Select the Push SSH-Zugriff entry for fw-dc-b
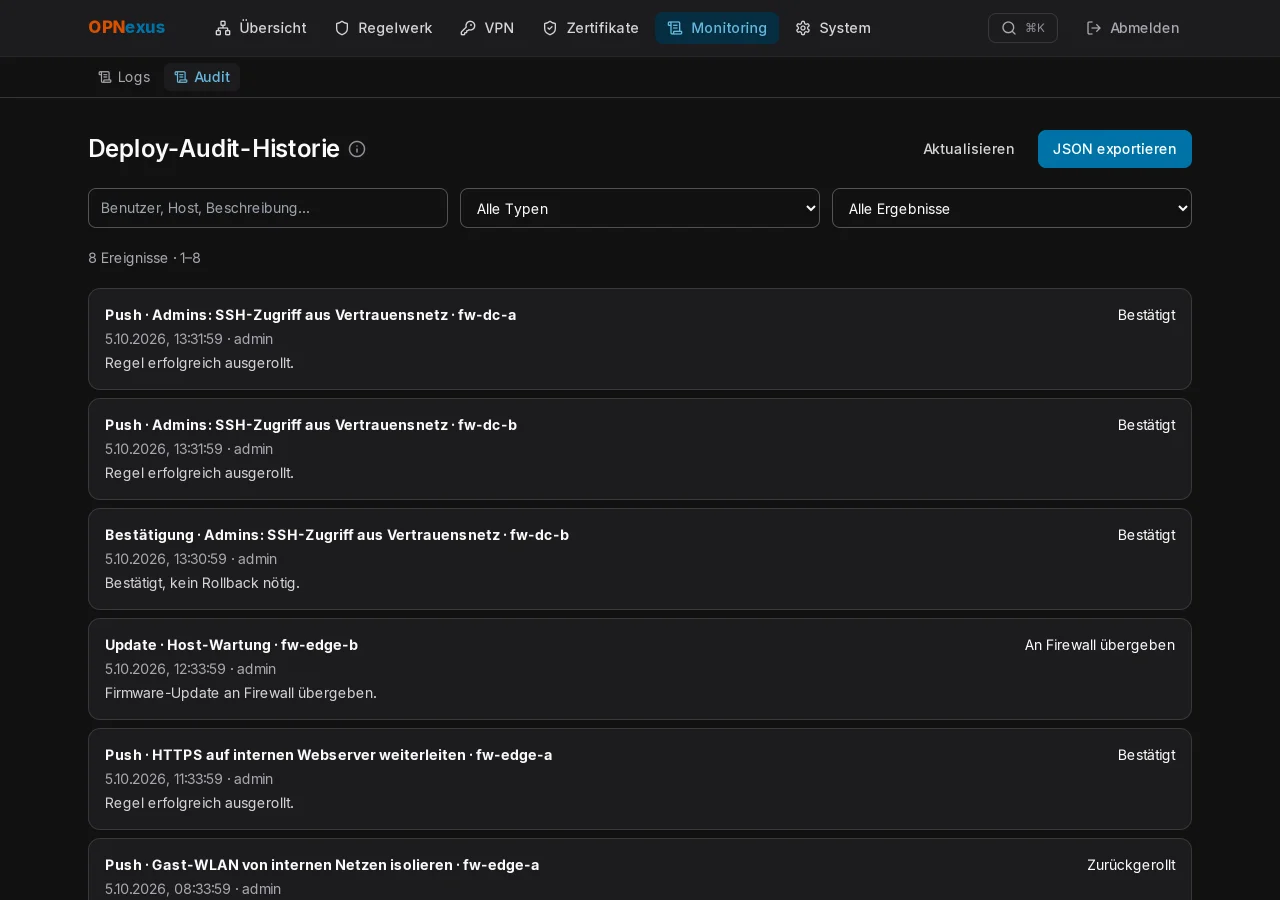Screen dimensions: 1280x900 640,449
